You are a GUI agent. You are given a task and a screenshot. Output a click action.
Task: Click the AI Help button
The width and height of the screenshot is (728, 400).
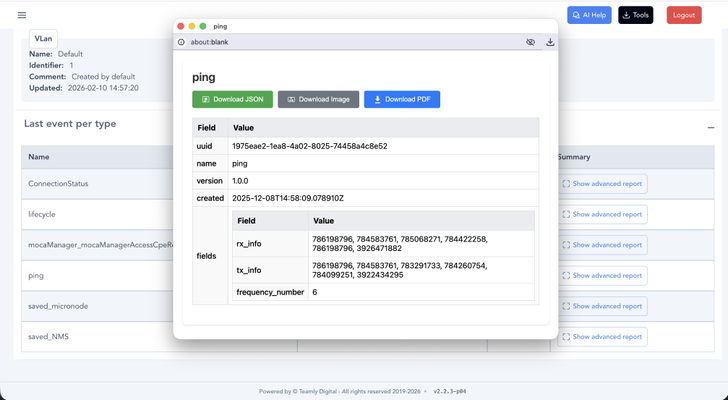[589, 15]
